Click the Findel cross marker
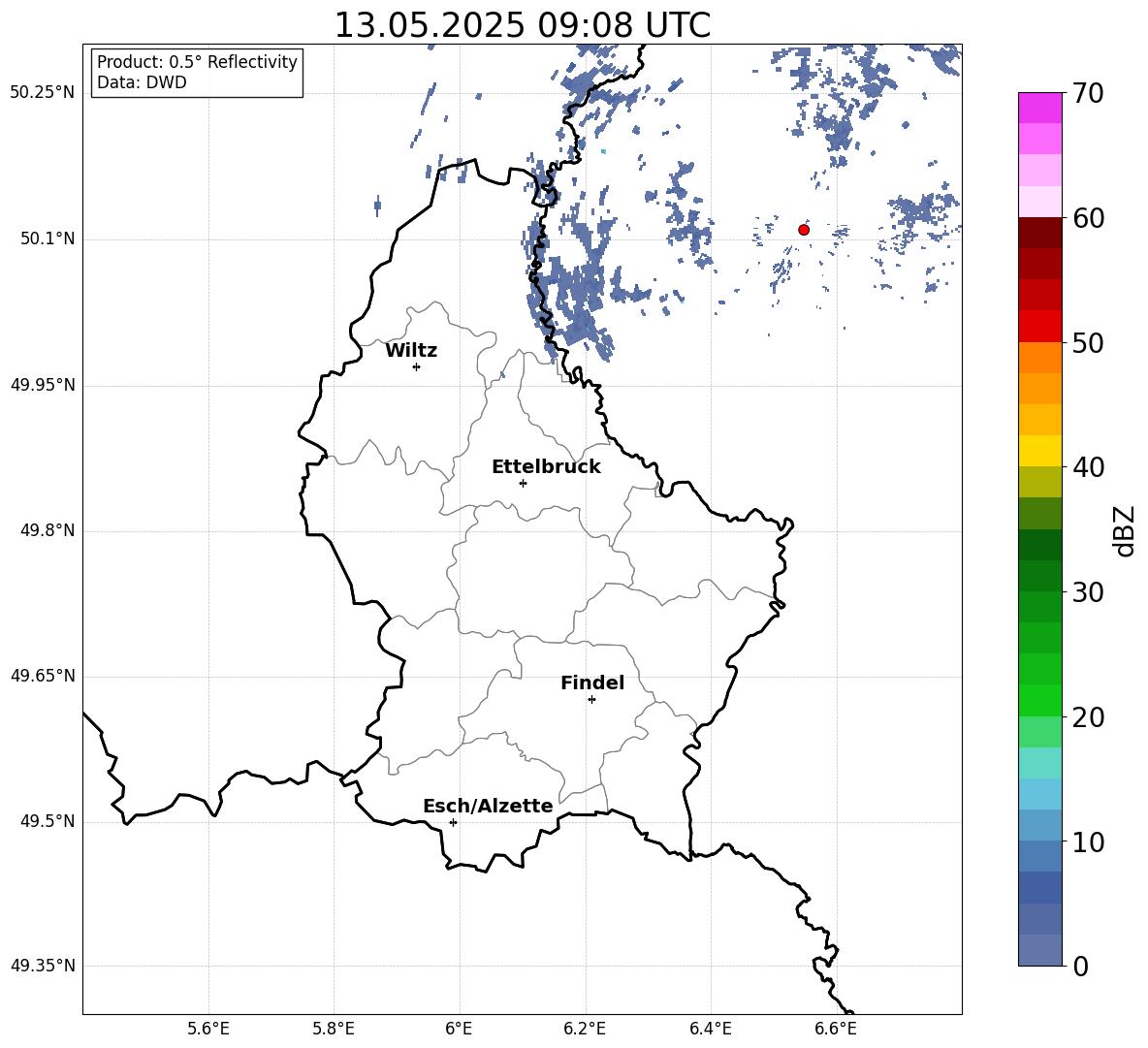The width and height of the screenshot is (1148, 1048). point(592,700)
